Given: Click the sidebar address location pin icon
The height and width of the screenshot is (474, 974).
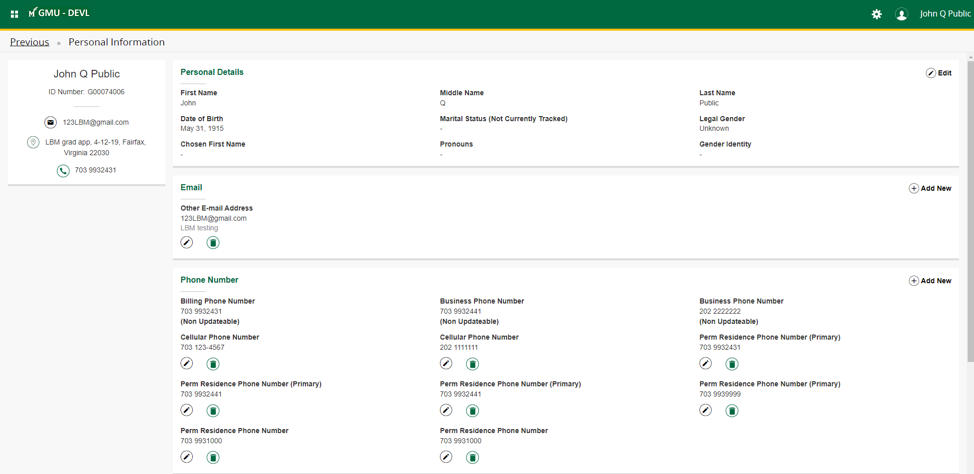Looking at the screenshot, I should [x=33, y=143].
